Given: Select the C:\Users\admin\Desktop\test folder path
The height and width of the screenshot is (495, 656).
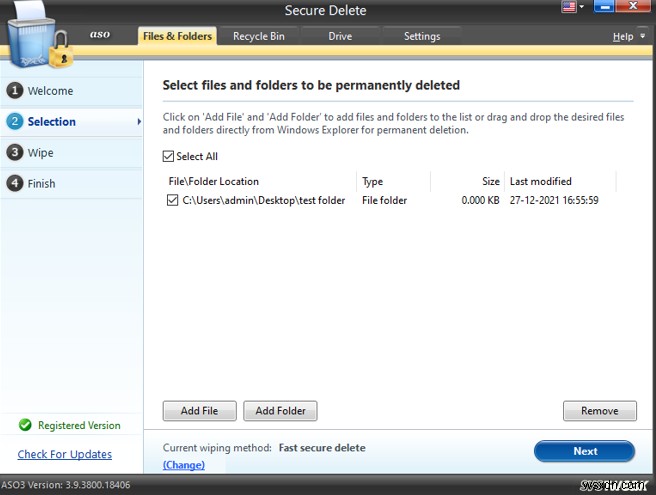Looking at the screenshot, I should [264, 200].
